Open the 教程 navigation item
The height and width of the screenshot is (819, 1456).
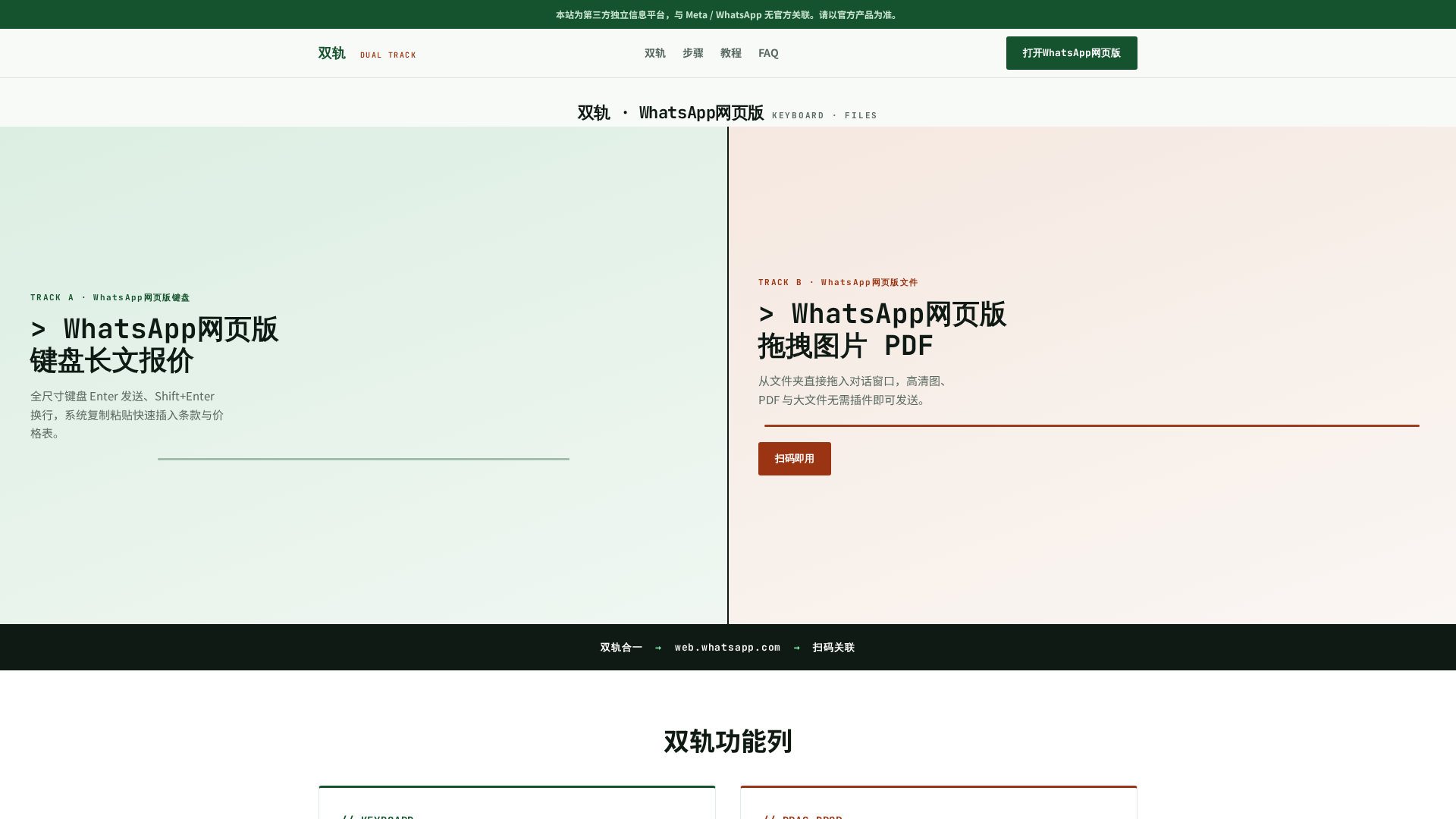[731, 53]
